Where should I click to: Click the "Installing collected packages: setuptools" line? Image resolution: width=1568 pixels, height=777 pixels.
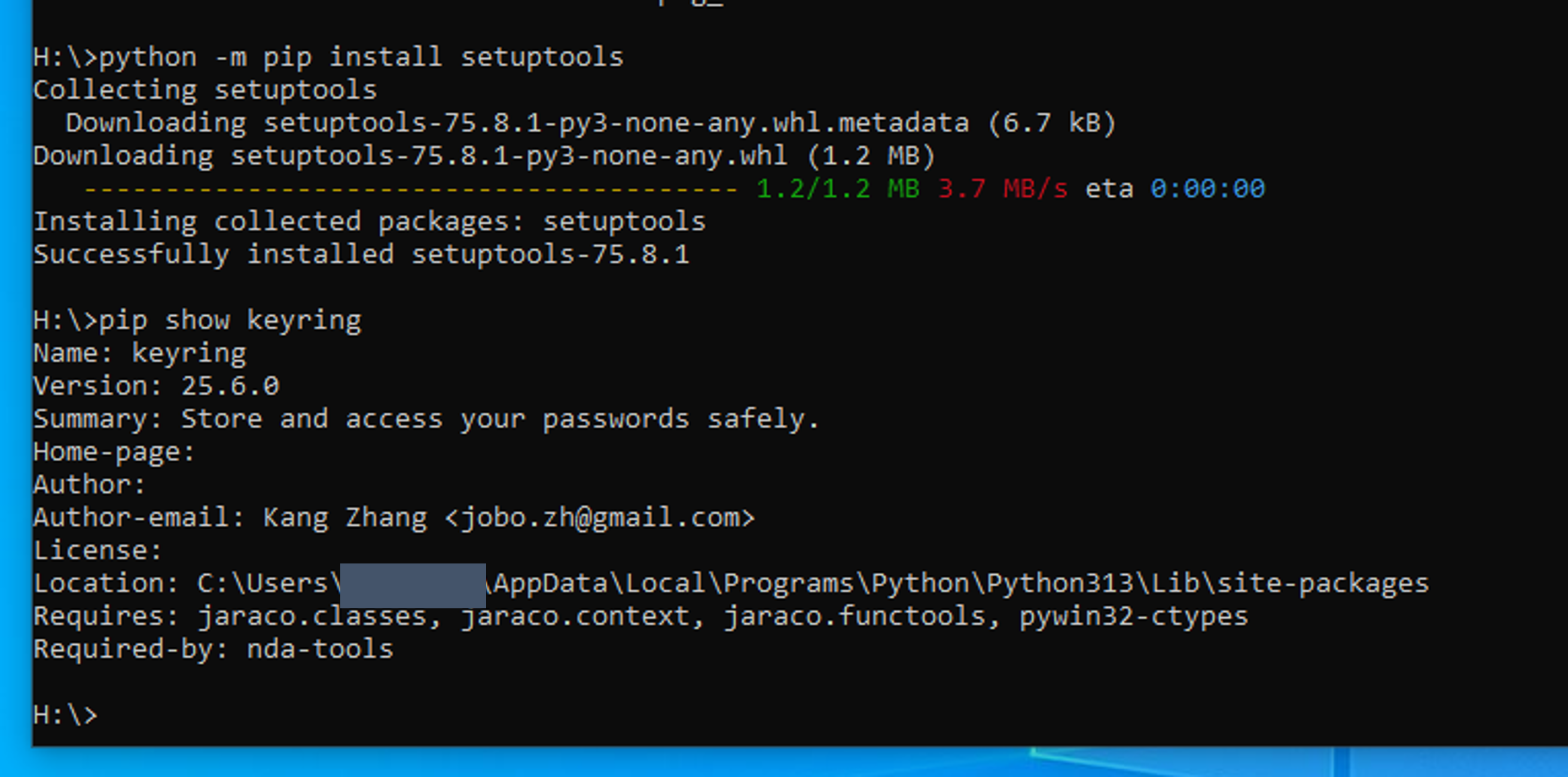pos(369,223)
